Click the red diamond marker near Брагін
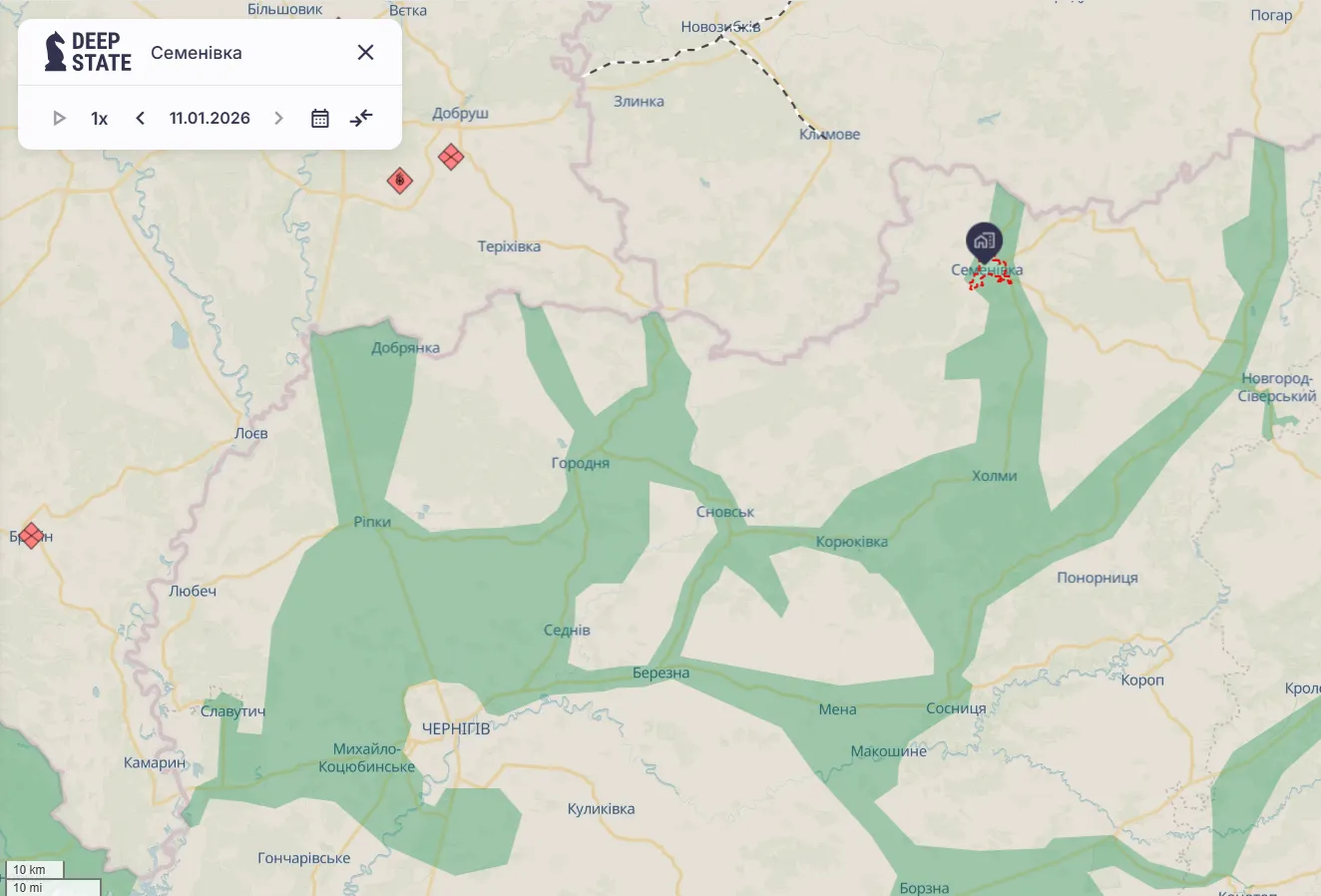Image resolution: width=1321 pixels, height=896 pixels. (x=31, y=536)
